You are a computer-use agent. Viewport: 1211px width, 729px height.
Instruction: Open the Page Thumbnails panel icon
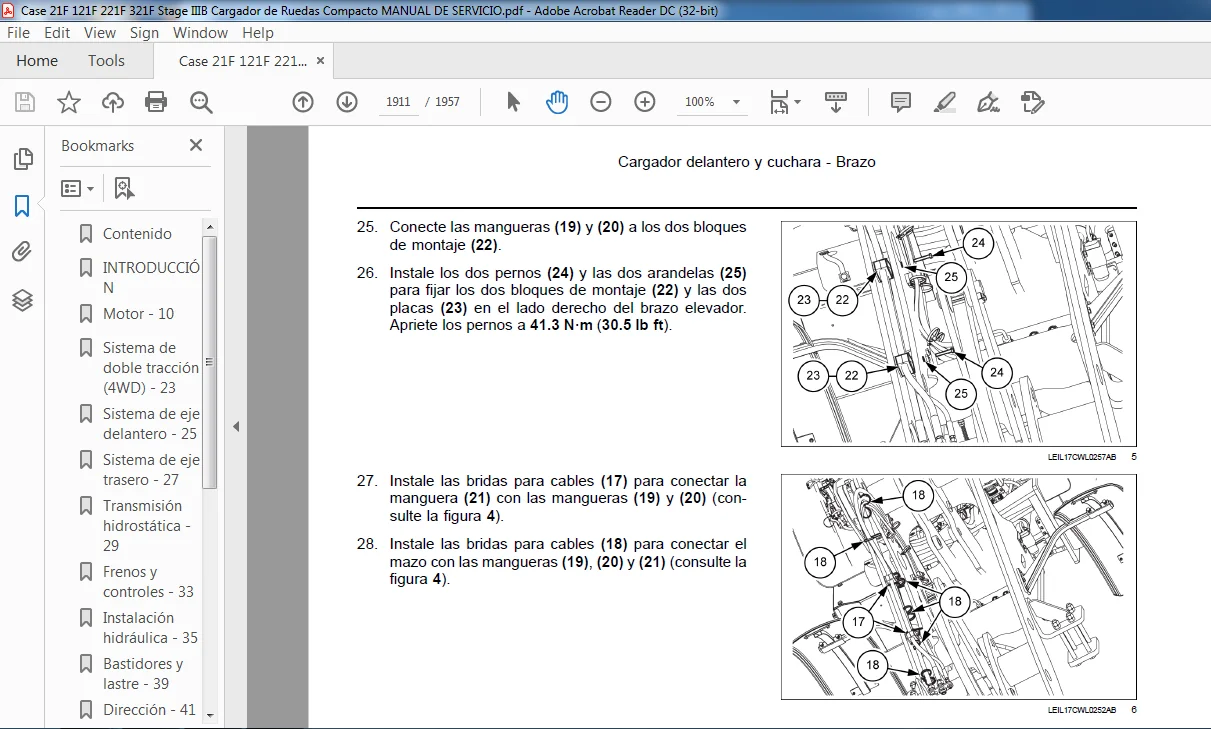pos(22,159)
